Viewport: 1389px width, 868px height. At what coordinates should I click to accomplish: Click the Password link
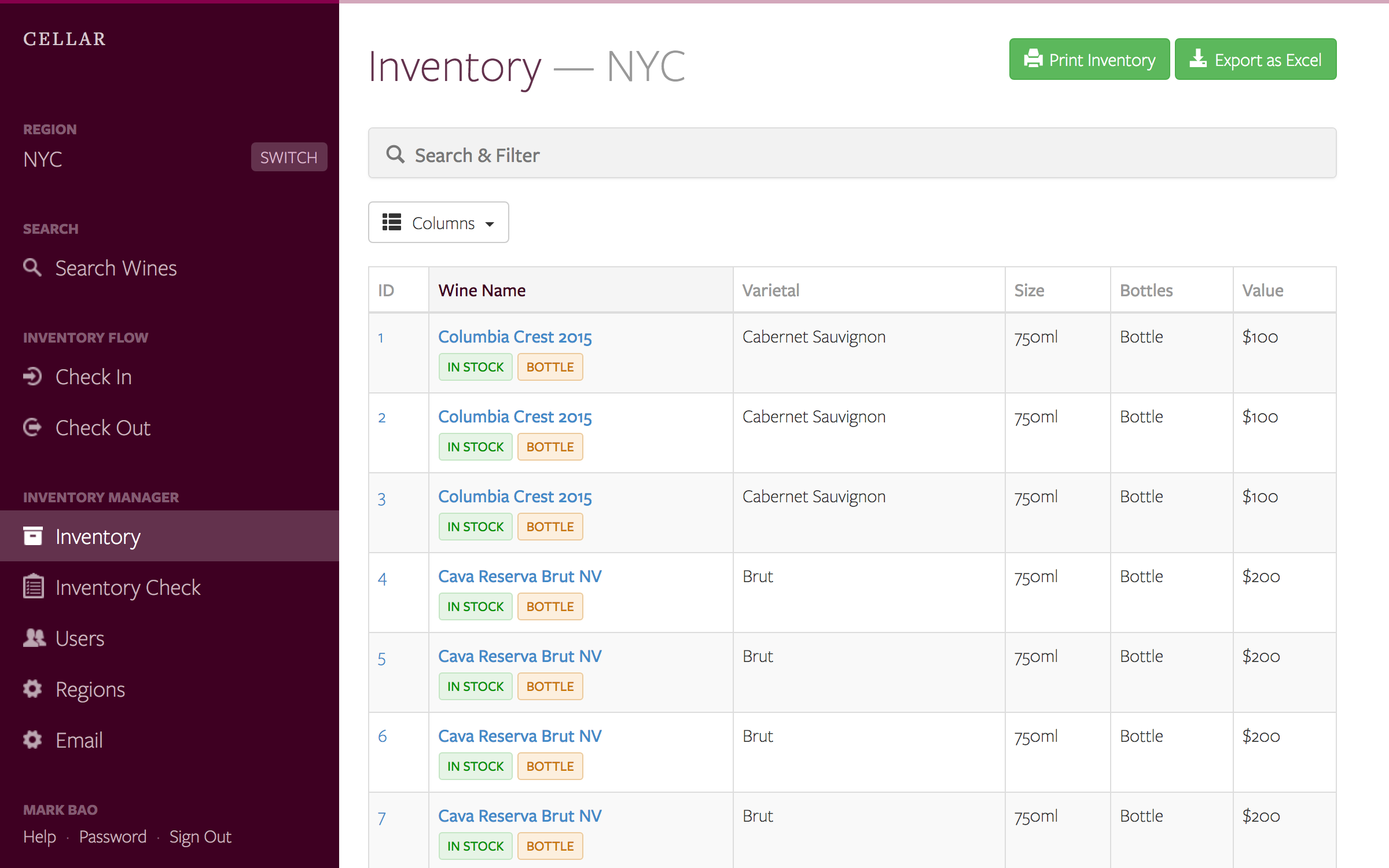click(113, 836)
